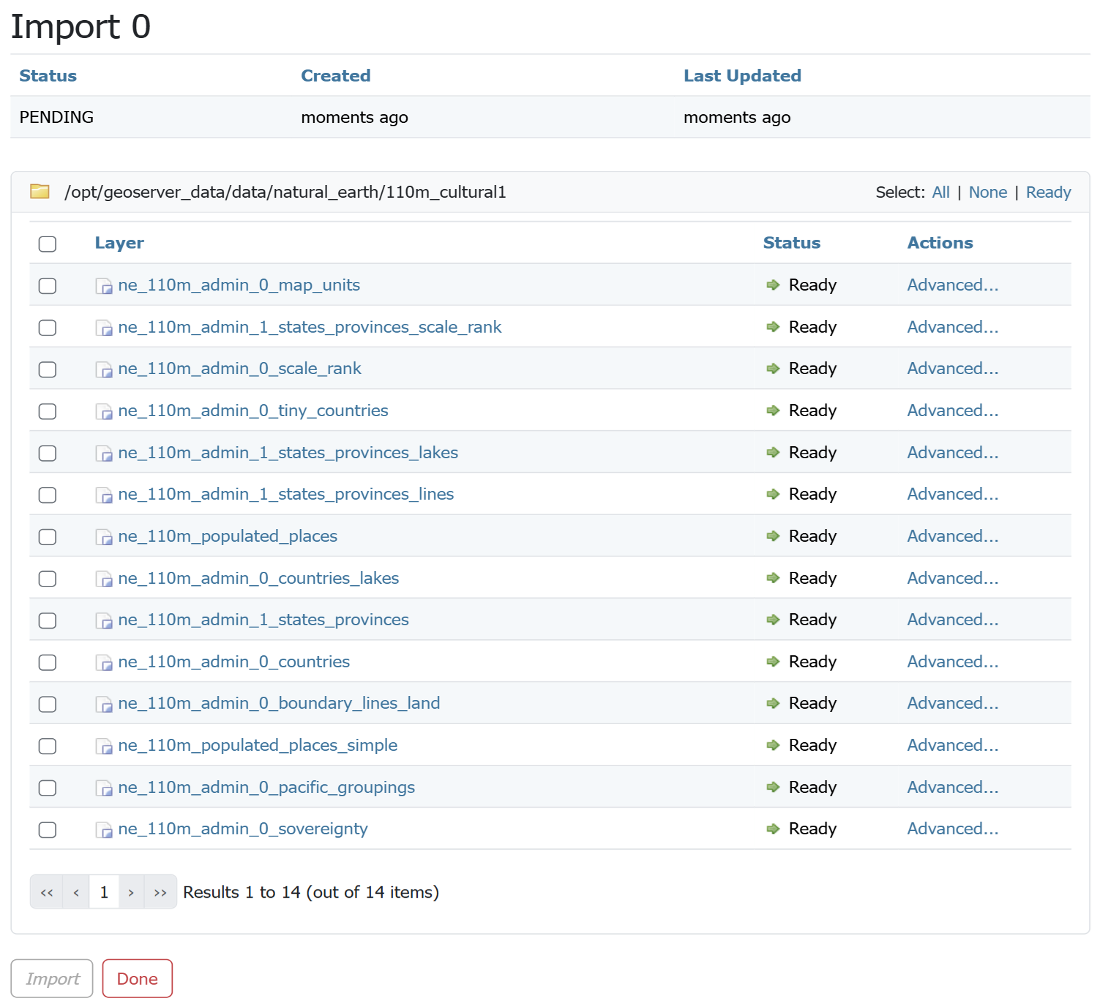Check ne_110m_admin_1_states_provinces_lines layer box
The width and height of the screenshot is (1100, 1000).
(x=48, y=495)
